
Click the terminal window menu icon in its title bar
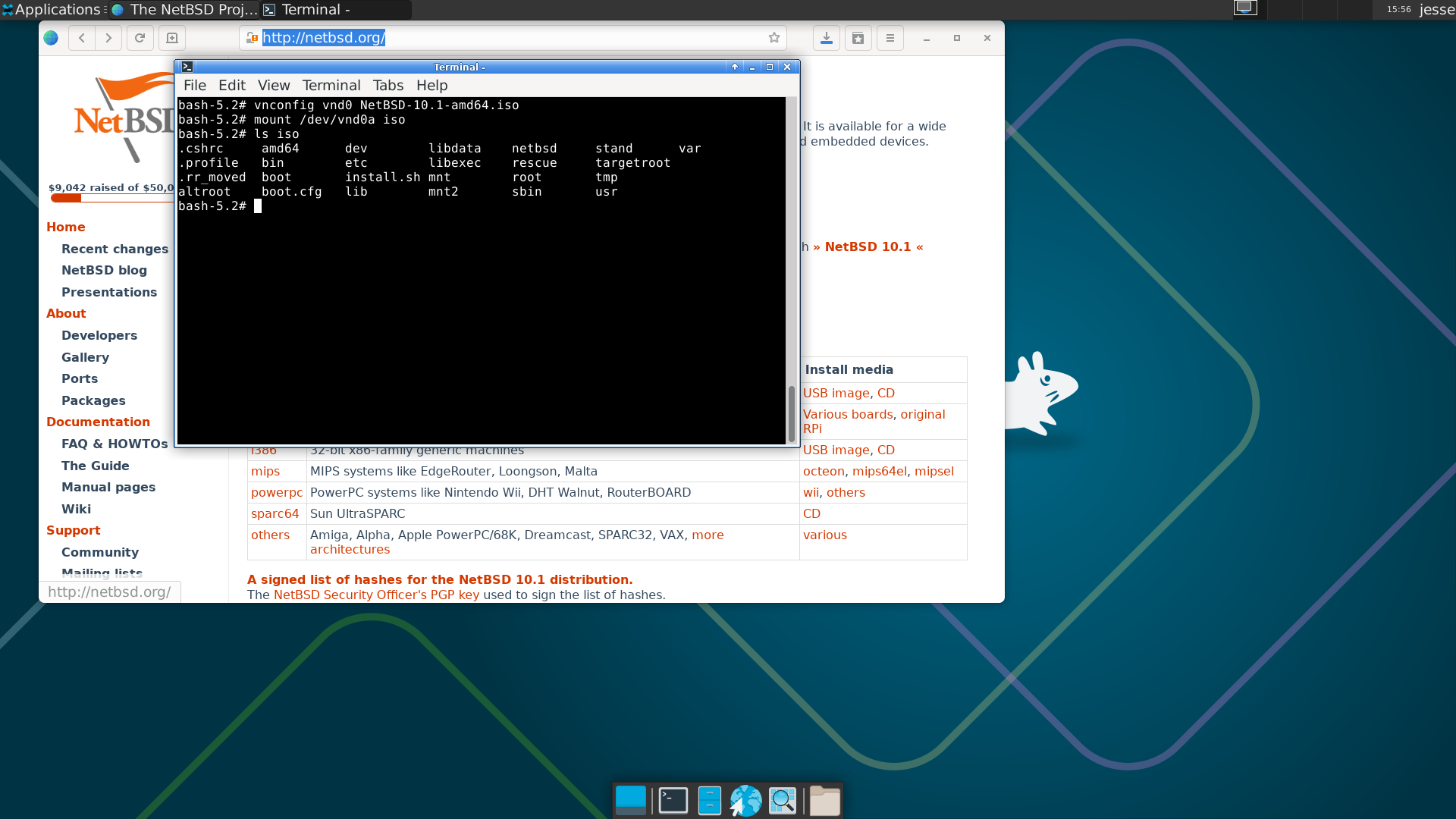click(x=187, y=67)
